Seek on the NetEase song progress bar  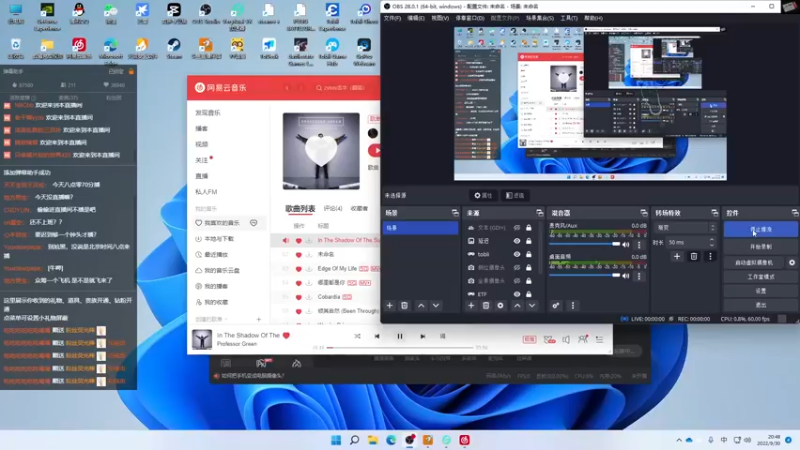pos(399,347)
